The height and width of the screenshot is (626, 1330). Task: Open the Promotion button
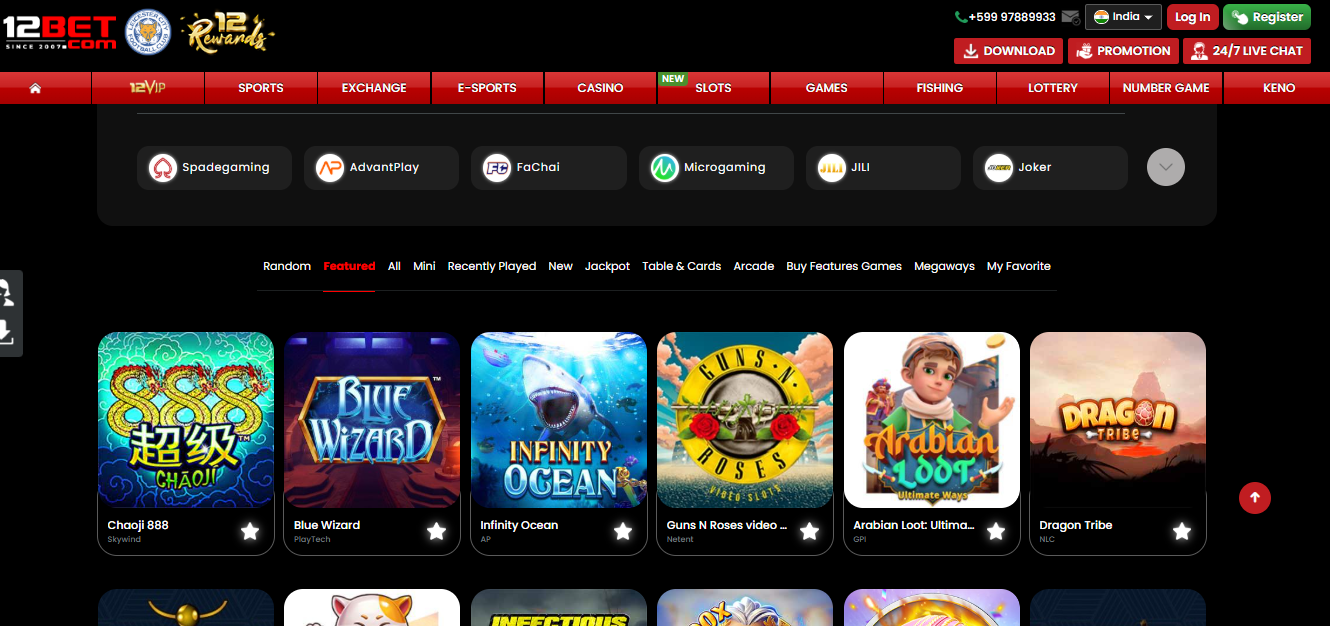tap(1122, 51)
